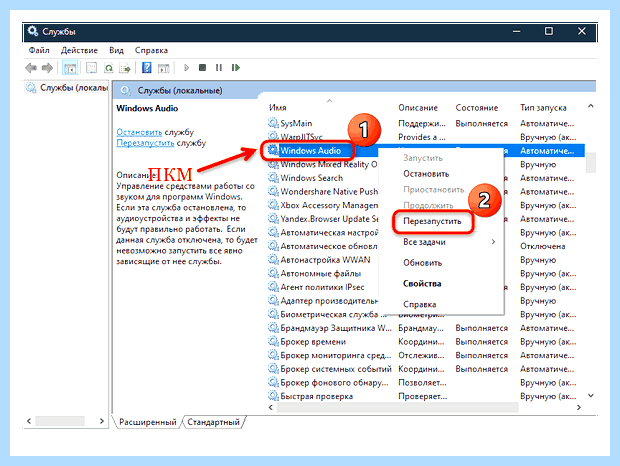Select Xbox Accessory Management service
The height and width of the screenshot is (466, 620).
329,205
